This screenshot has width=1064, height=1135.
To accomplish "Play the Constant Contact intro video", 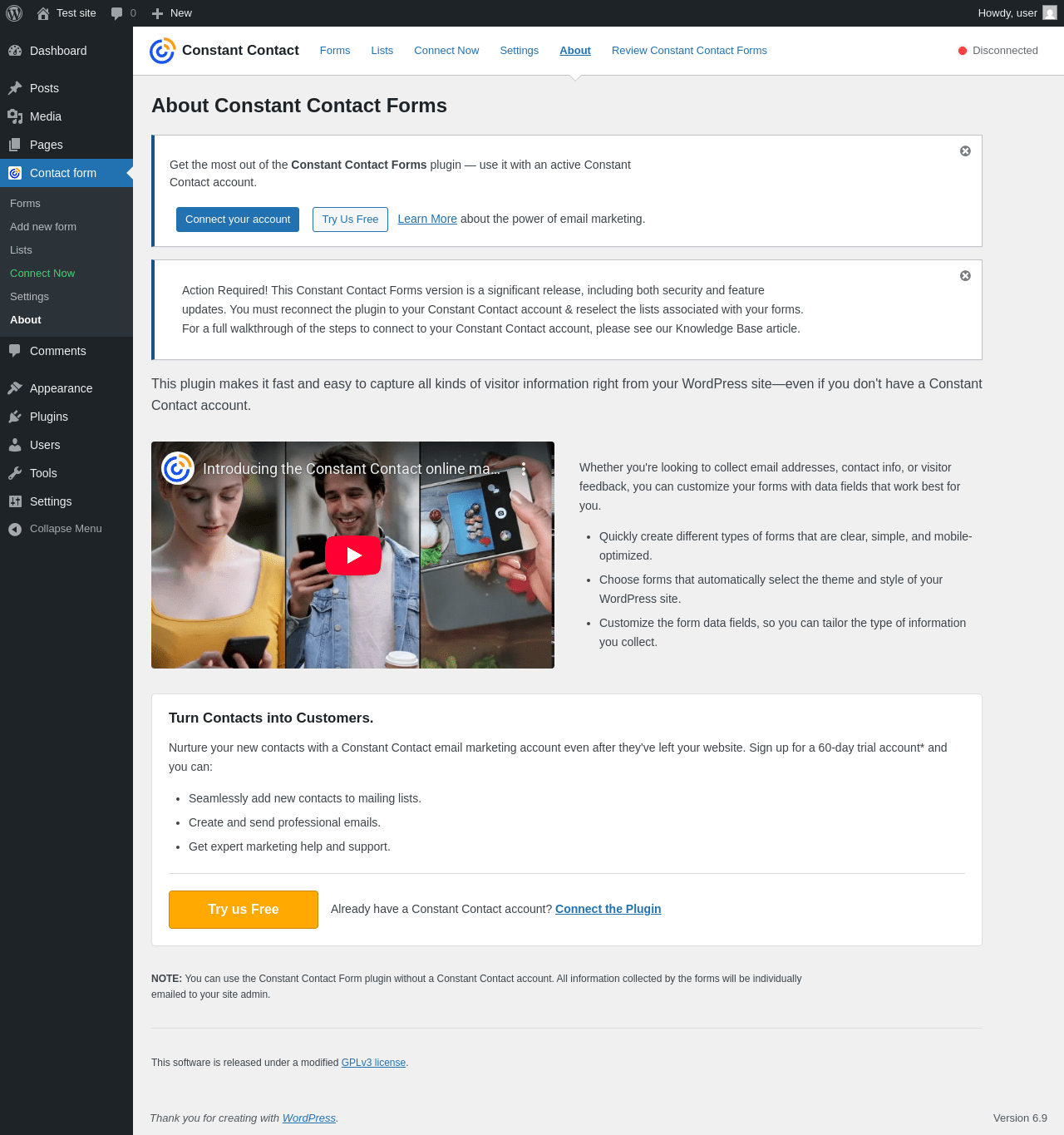I will point(353,555).
